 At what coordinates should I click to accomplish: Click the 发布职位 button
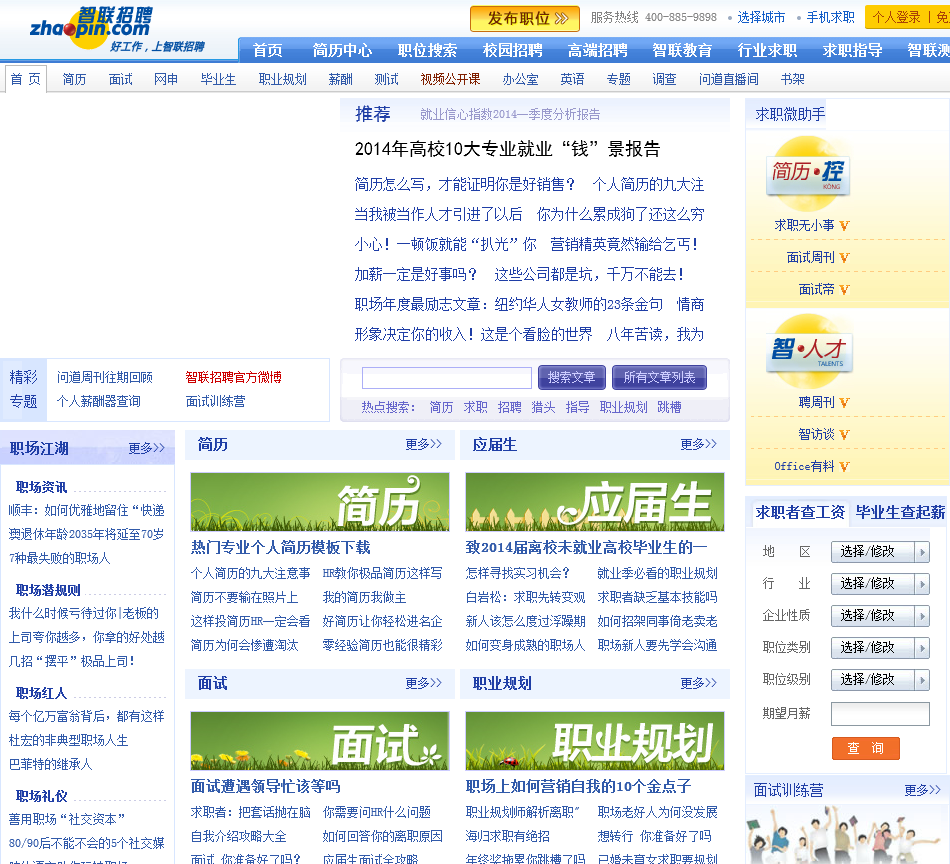(x=525, y=19)
